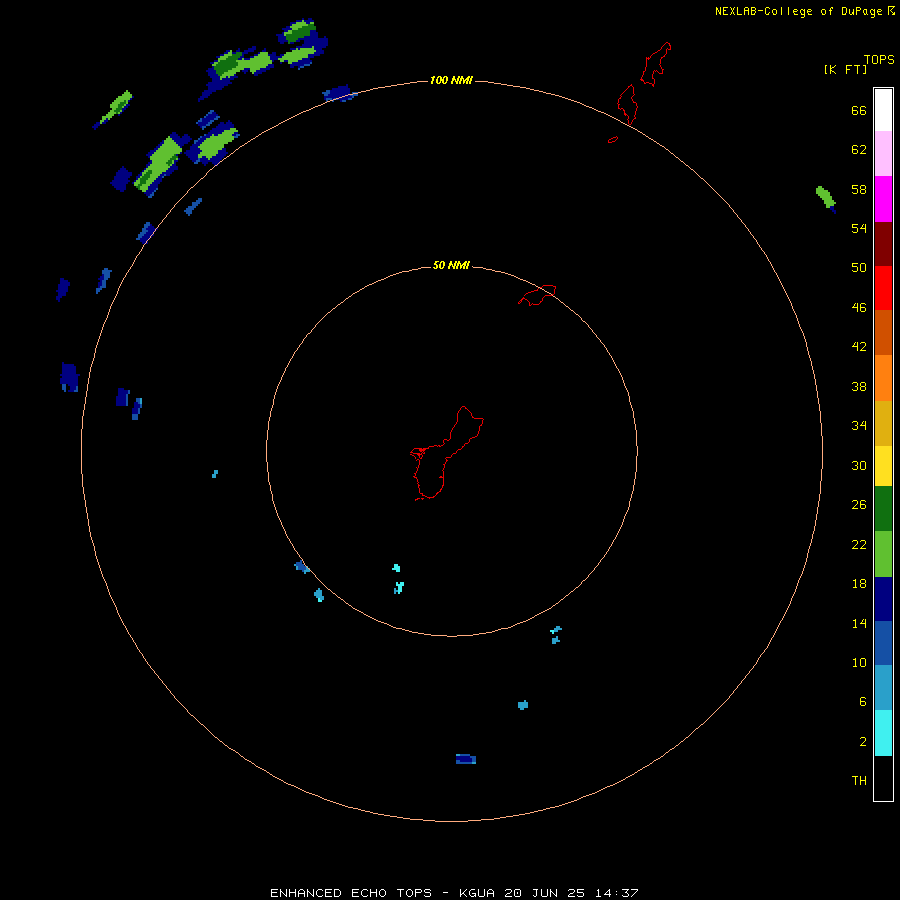Click the white swatch in the TOPS legend
The image size is (900, 900).
click(883, 110)
